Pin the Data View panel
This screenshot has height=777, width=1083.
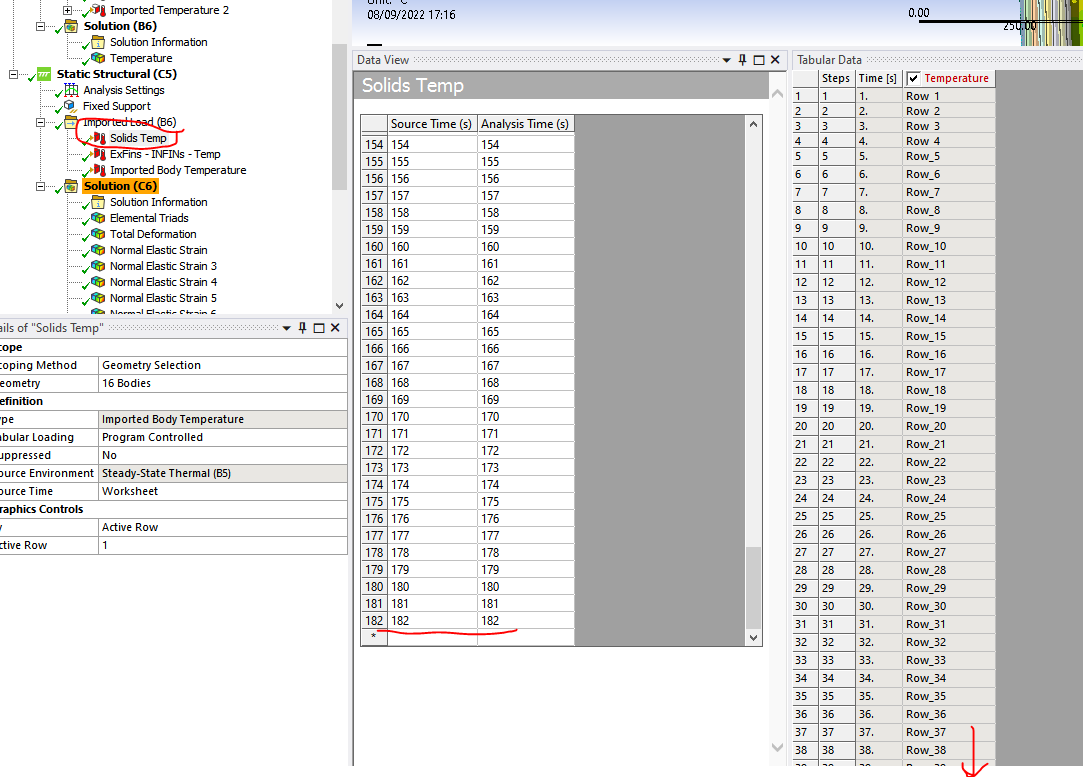point(742,60)
